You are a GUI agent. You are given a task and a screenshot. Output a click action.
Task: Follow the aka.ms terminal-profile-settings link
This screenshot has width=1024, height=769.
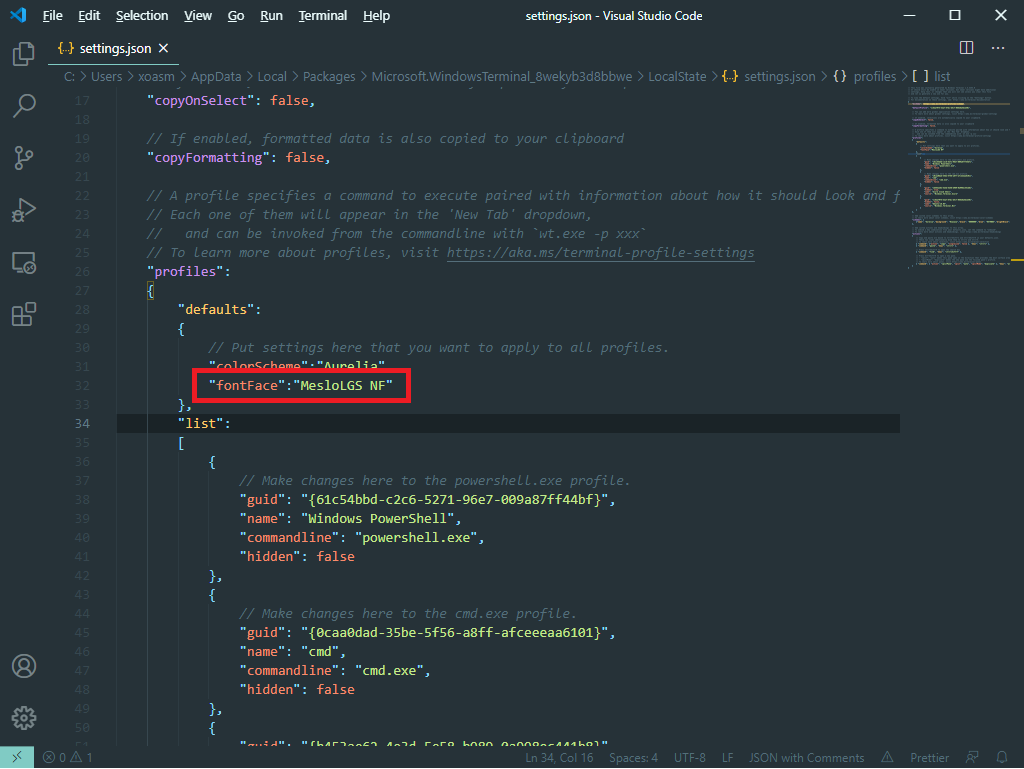600,253
